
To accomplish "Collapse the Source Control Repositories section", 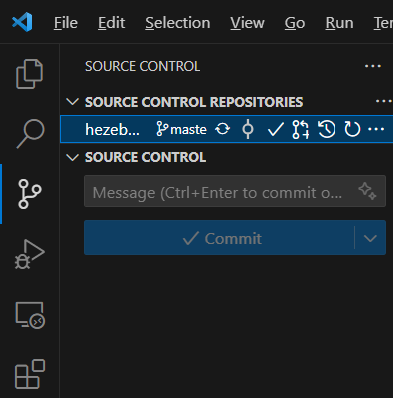I will click(72, 102).
